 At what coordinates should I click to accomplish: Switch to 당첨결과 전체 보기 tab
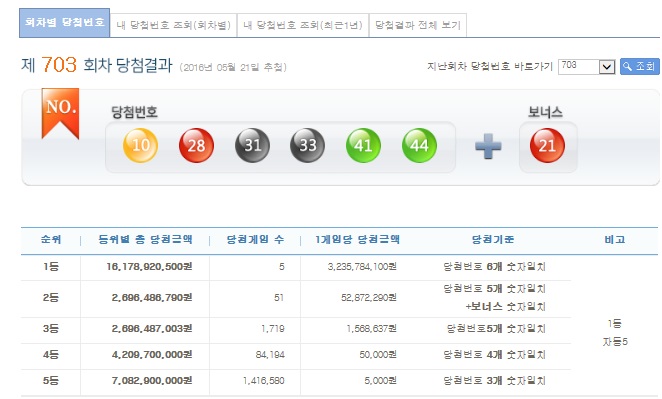click(418, 25)
